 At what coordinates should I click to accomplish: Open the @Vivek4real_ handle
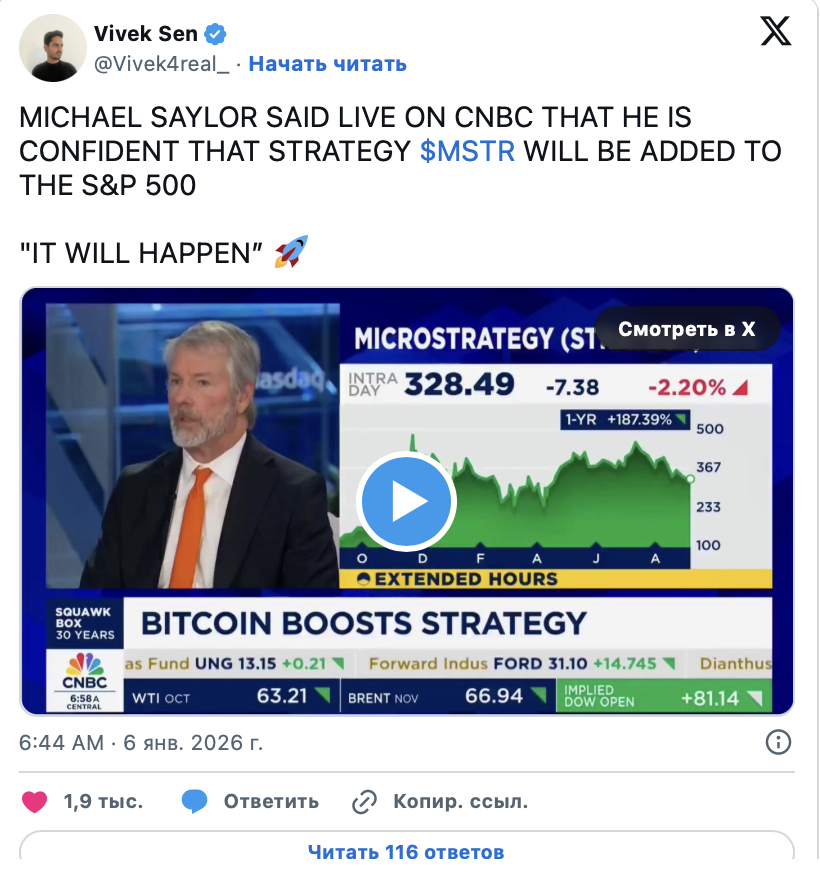[162, 64]
